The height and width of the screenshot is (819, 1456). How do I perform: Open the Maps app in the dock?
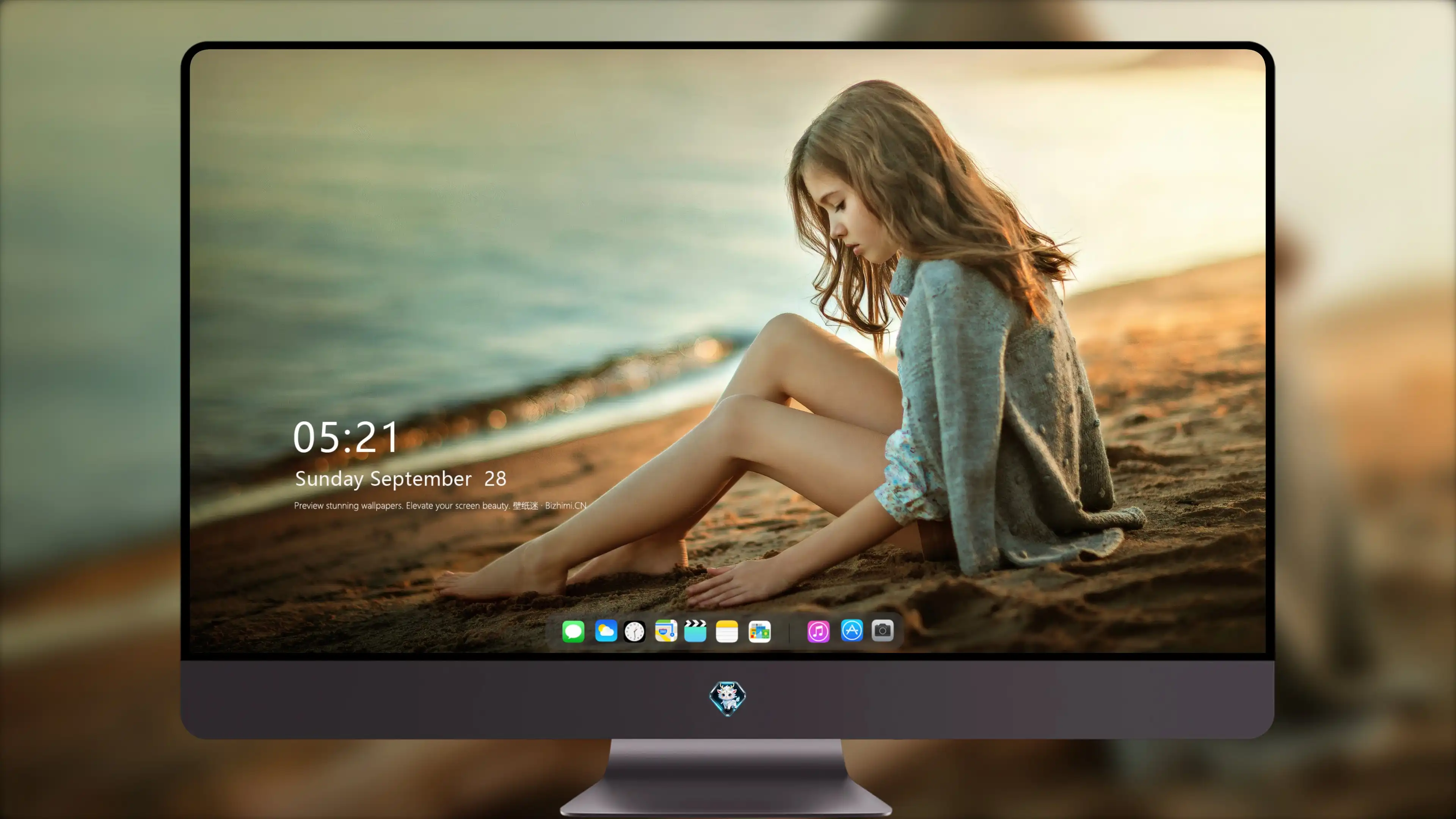tap(666, 631)
